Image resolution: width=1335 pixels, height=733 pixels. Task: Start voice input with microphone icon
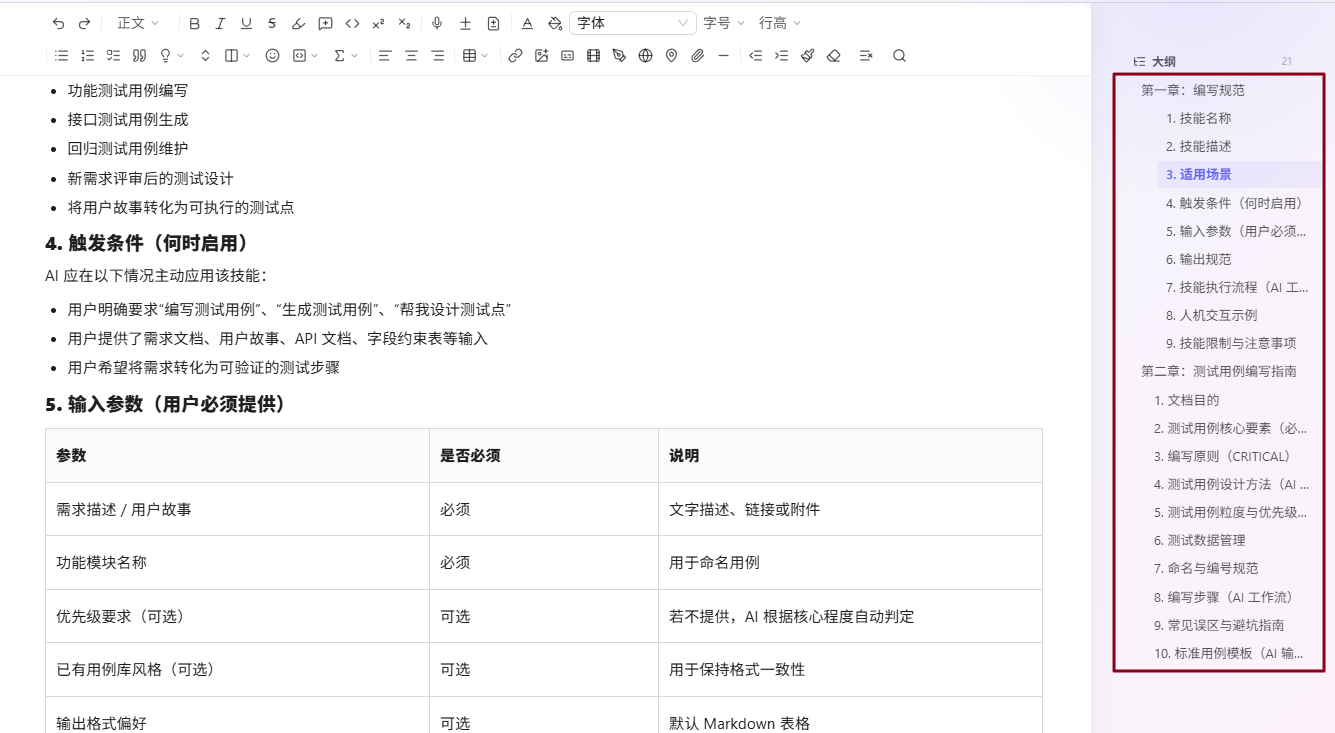pyautogui.click(x=437, y=23)
